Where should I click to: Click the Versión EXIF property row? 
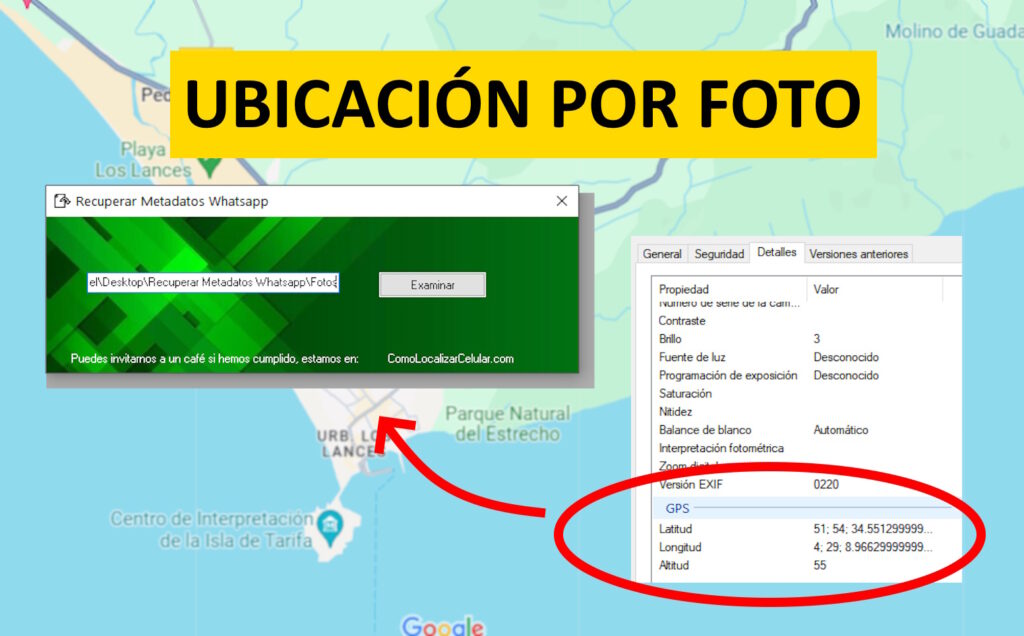[x=690, y=484]
